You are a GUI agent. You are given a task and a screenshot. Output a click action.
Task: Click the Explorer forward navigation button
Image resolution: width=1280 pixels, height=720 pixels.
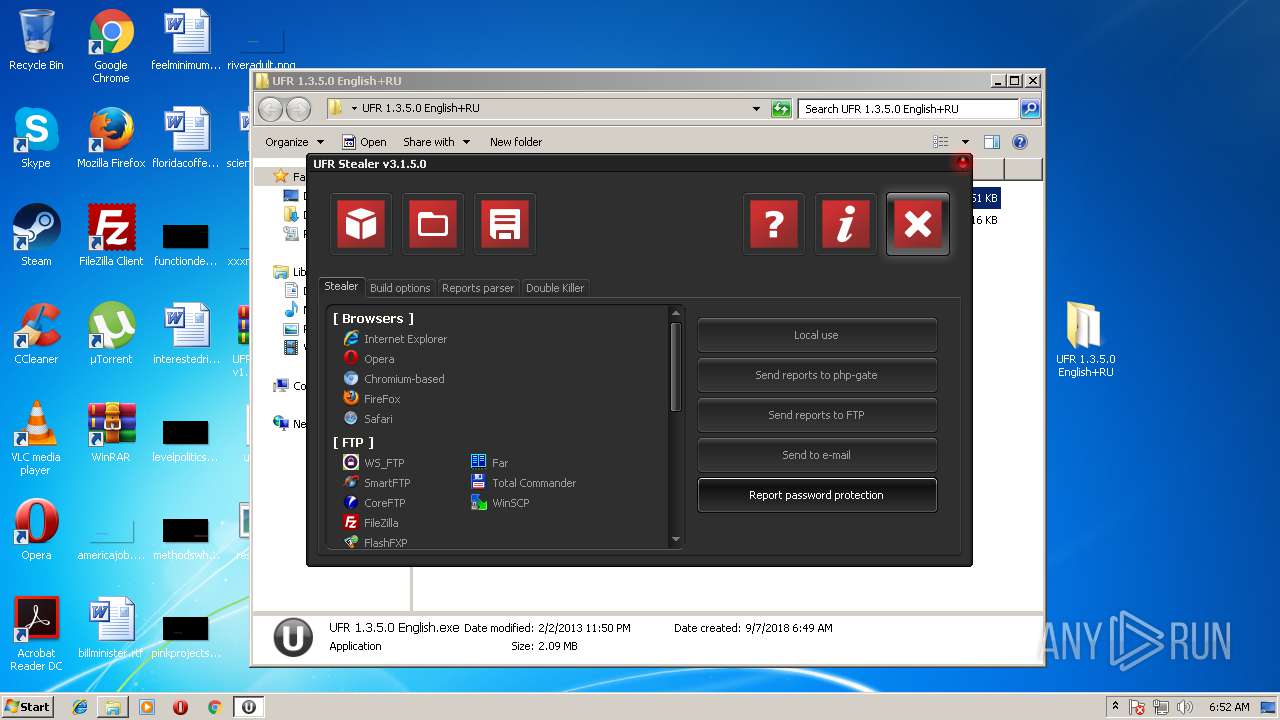[298, 109]
